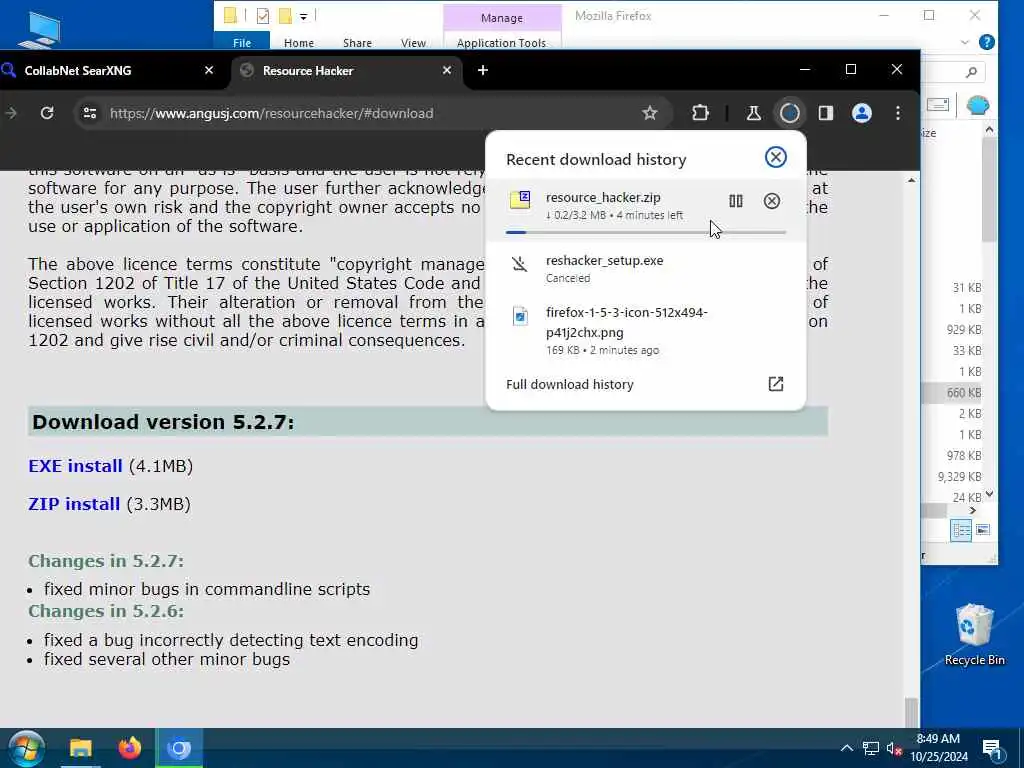Viewport: 1024px width, 768px height.
Task: Open Share ribbon tab in Explorer
Action: (357, 42)
